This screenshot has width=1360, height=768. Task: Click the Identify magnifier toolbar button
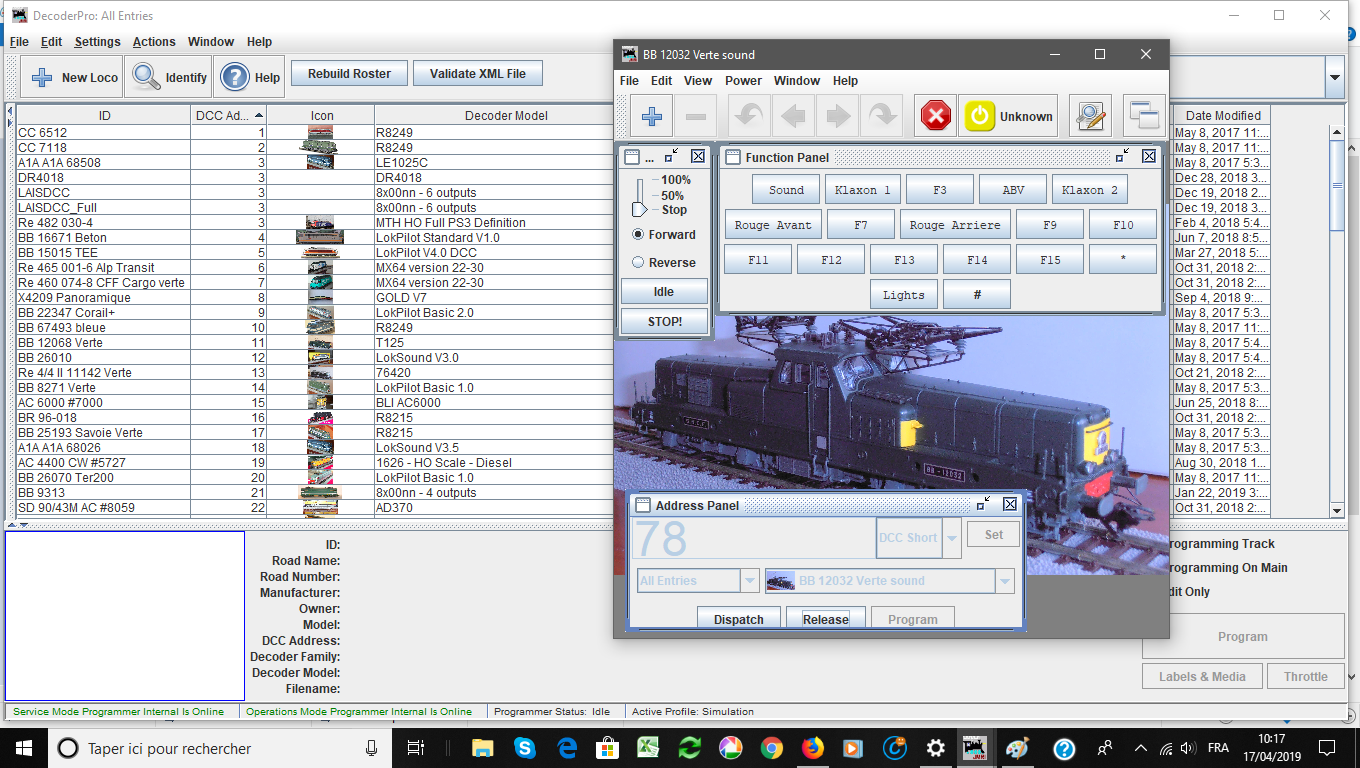click(x=170, y=77)
